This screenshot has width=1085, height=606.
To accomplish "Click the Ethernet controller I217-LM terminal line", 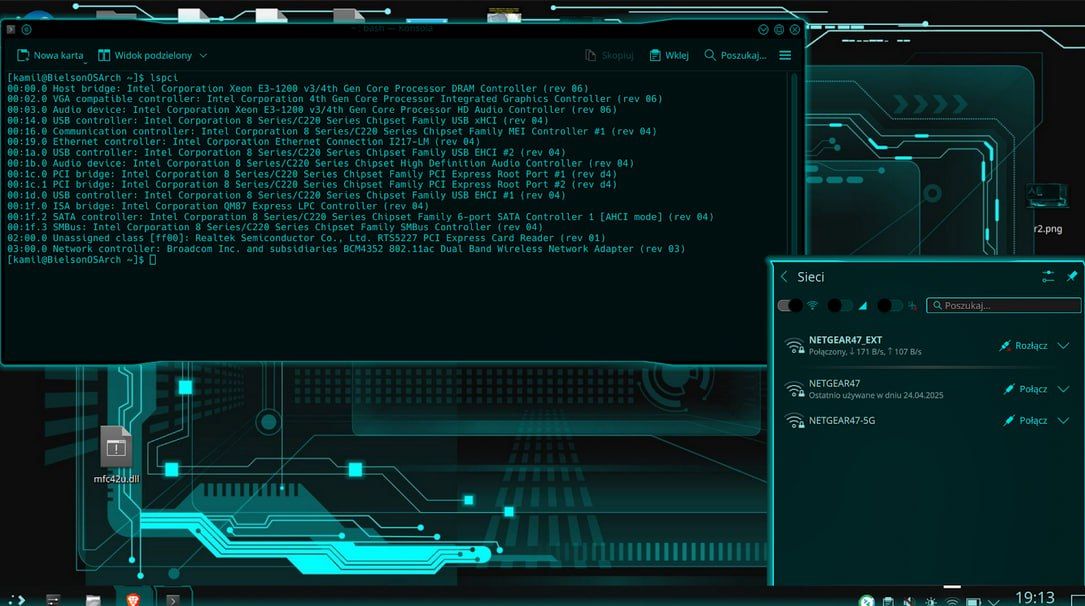I will tap(244, 141).
